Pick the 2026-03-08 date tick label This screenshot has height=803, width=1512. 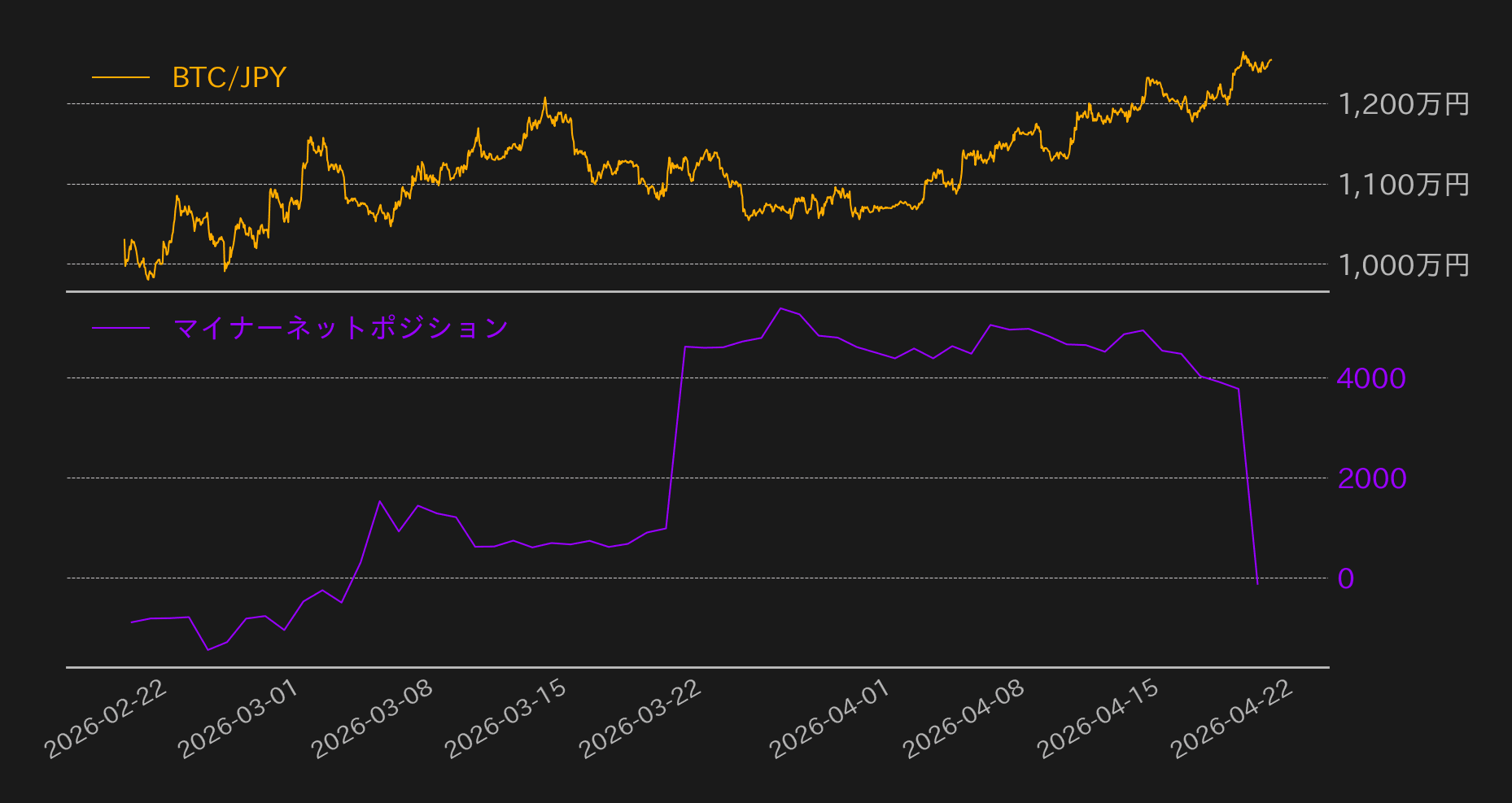(x=373, y=719)
